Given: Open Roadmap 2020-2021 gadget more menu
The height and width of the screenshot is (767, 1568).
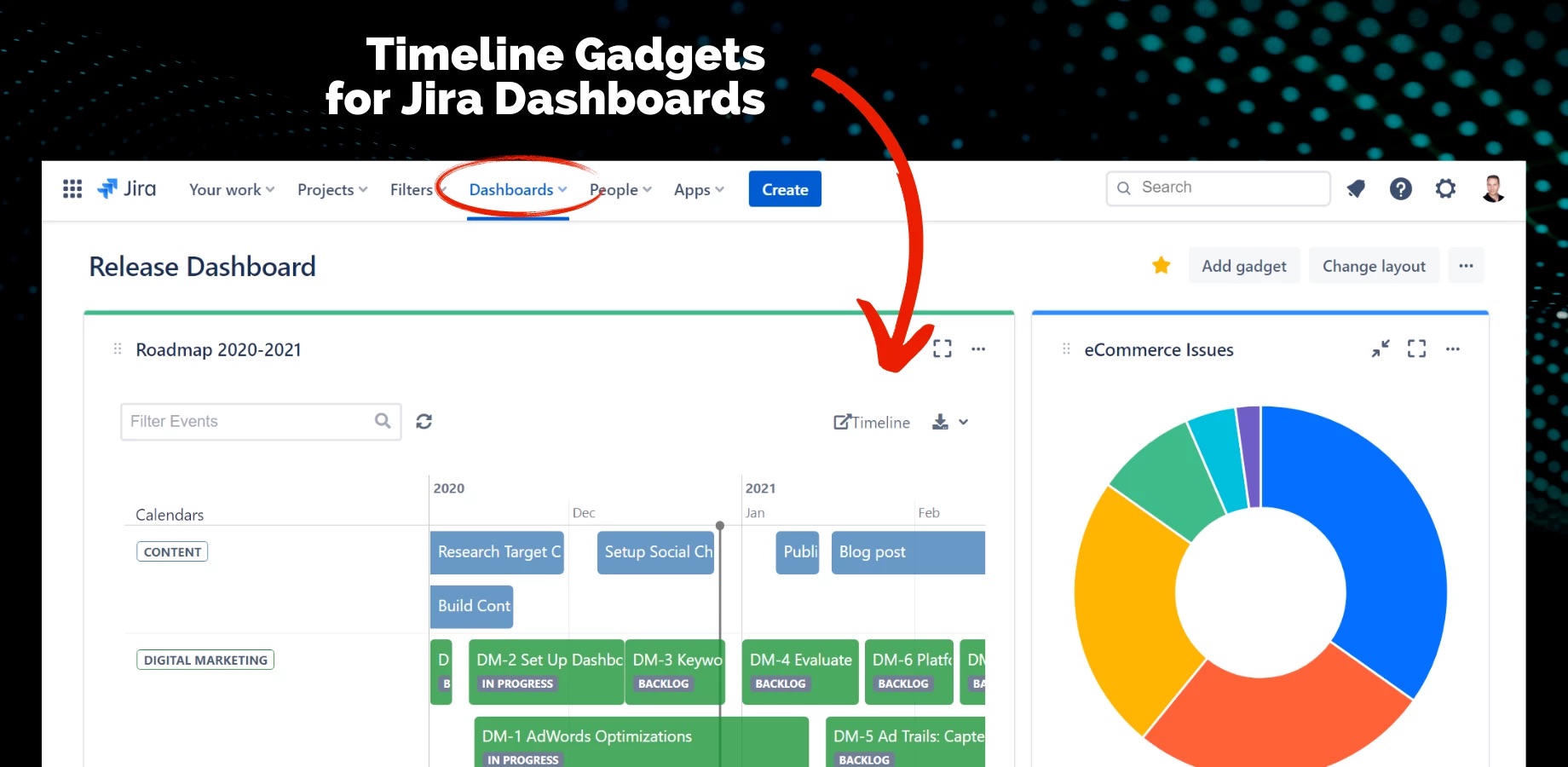Looking at the screenshot, I should coord(978,349).
